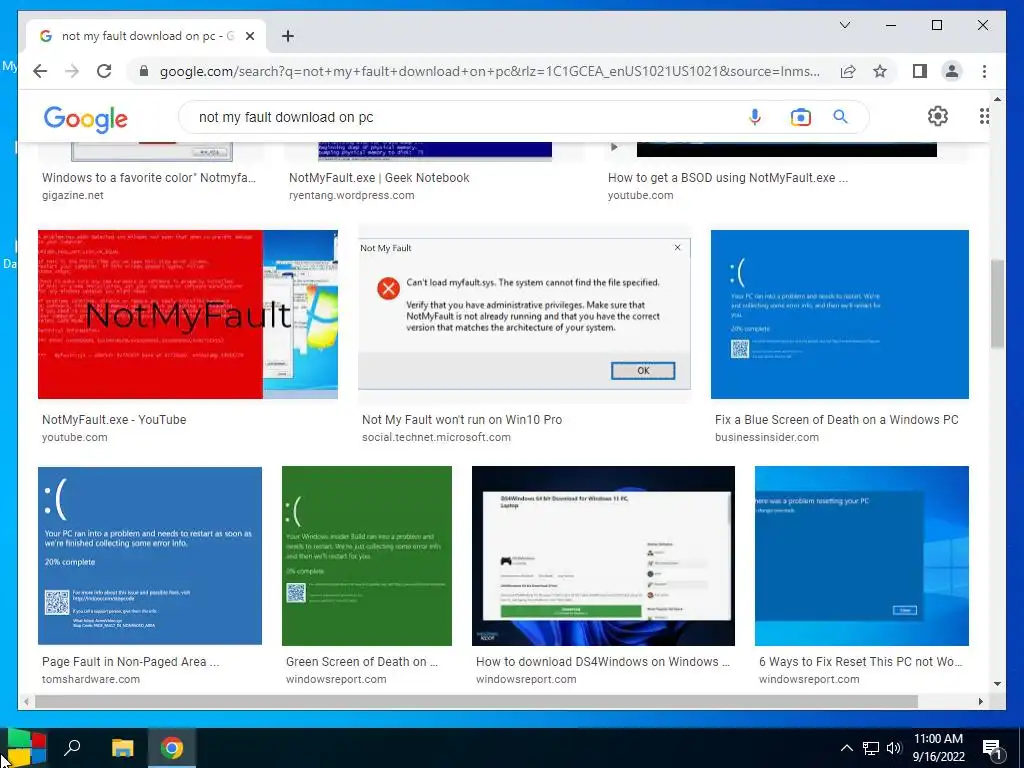Open 'Green Screen of Death on' title link
This screenshot has height=768, width=1024.
tap(362, 662)
